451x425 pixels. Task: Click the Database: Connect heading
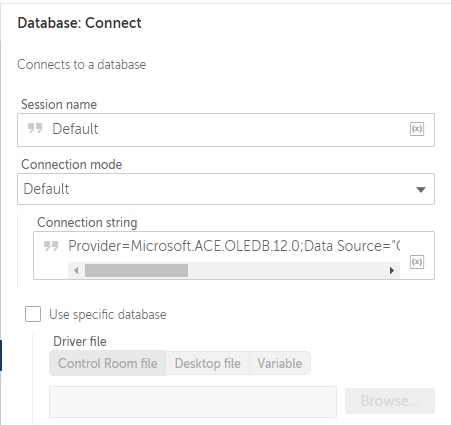tap(79, 23)
